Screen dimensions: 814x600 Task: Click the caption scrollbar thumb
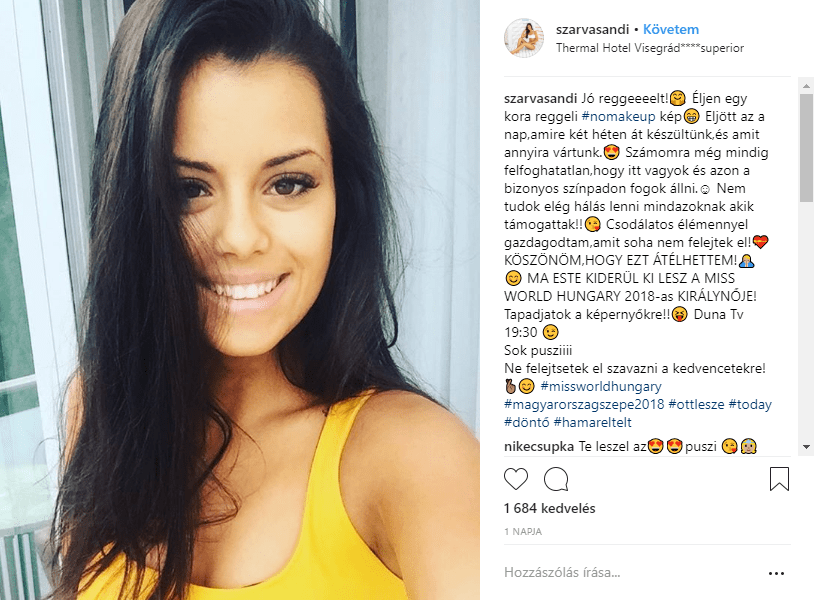807,148
